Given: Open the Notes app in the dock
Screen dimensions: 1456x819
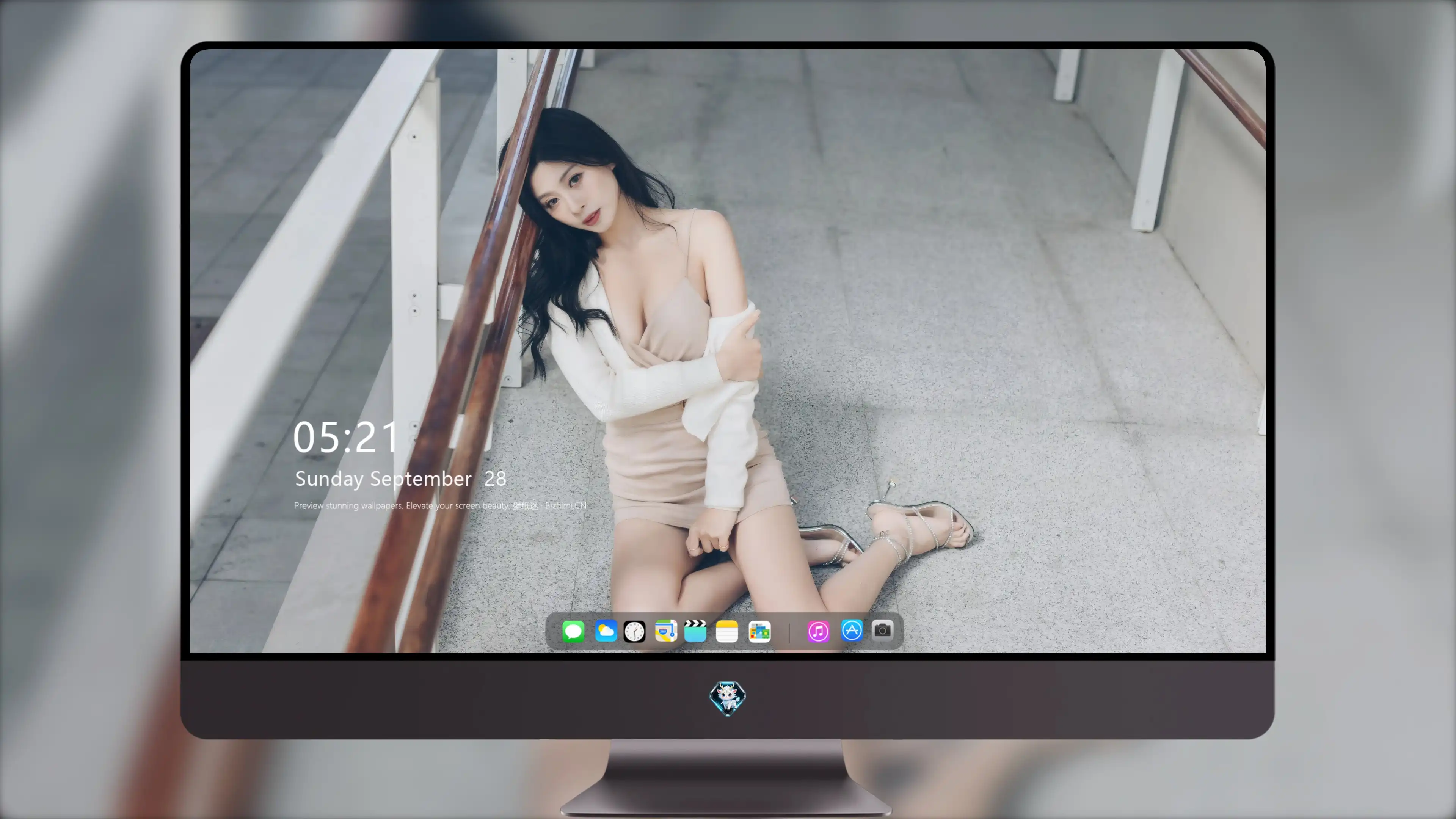Looking at the screenshot, I should [x=727, y=631].
